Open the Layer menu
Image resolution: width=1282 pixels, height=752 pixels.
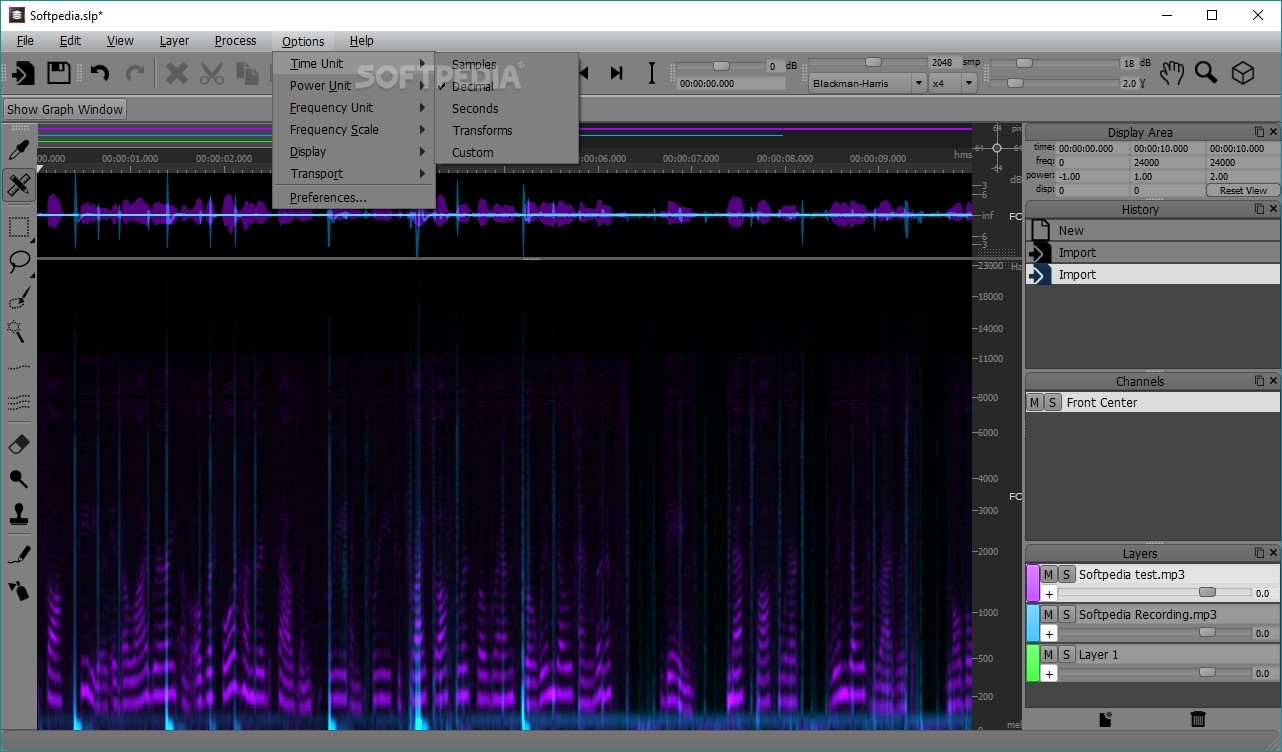(174, 41)
